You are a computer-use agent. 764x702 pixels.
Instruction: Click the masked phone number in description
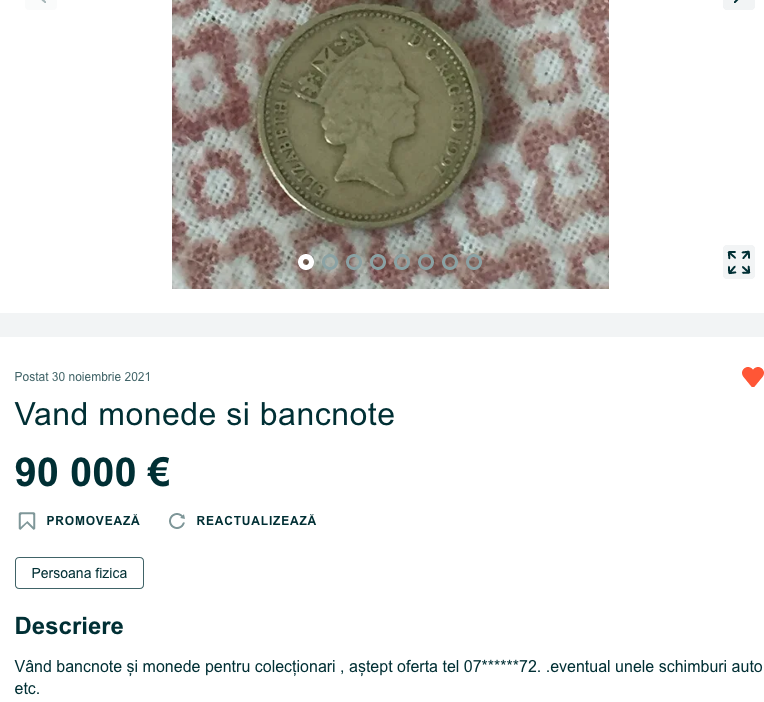click(502, 666)
